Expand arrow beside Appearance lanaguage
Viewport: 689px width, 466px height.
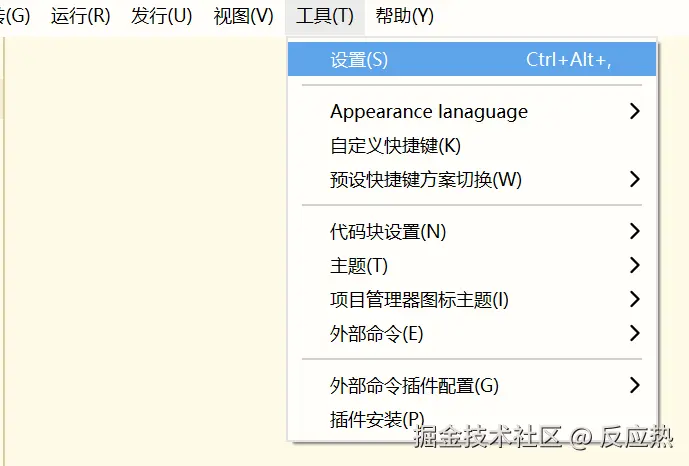pos(635,112)
